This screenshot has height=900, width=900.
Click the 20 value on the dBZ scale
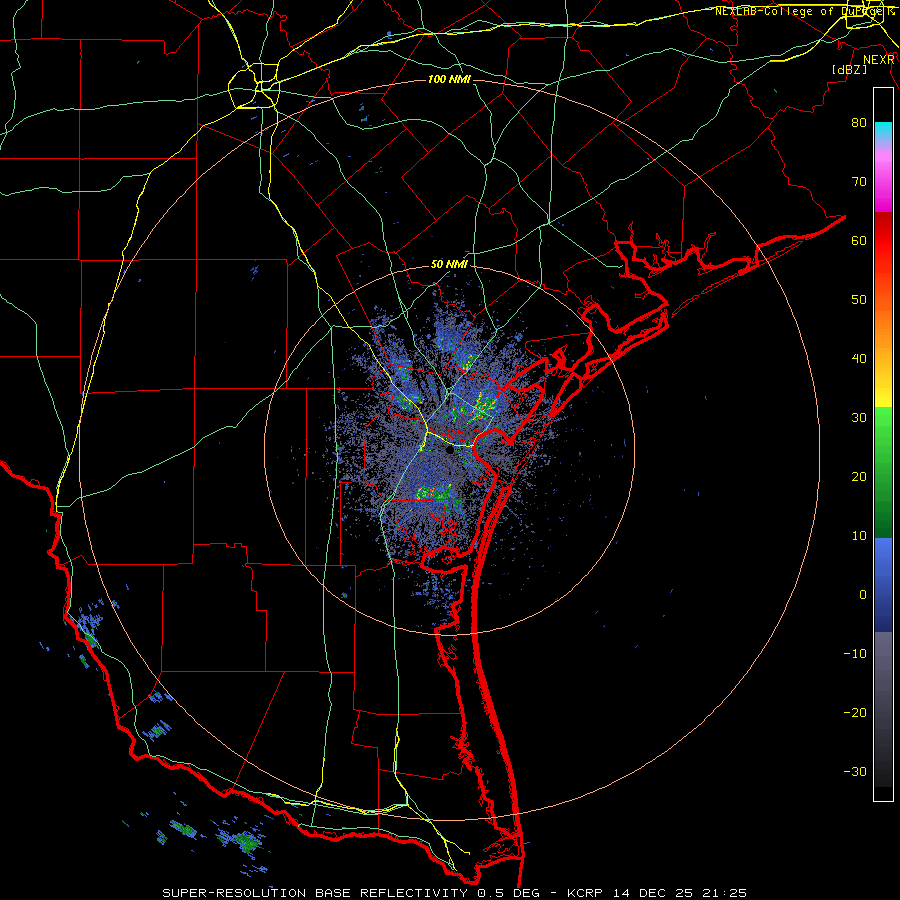point(859,476)
